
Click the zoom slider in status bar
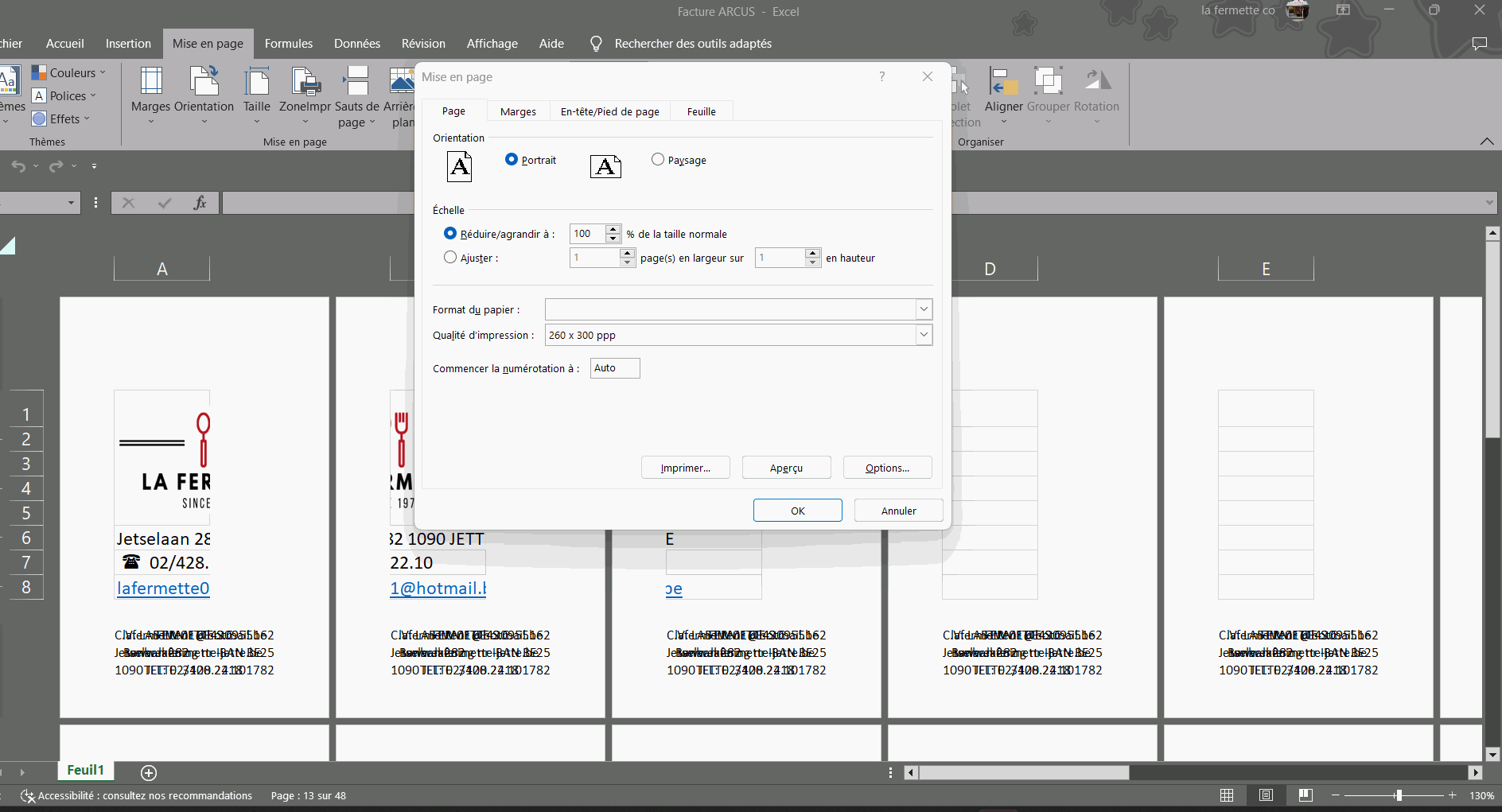pyautogui.click(x=1398, y=795)
